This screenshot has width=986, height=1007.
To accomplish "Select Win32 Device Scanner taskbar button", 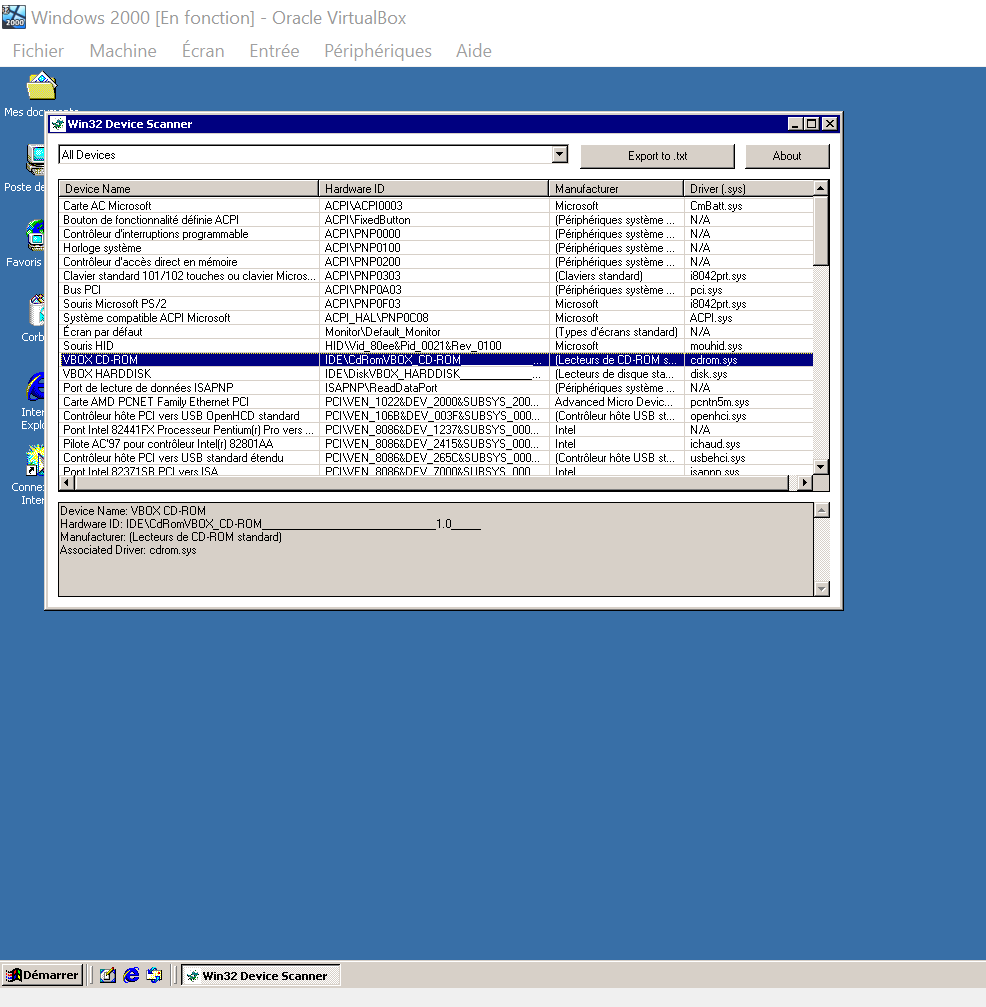I will (x=260, y=975).
